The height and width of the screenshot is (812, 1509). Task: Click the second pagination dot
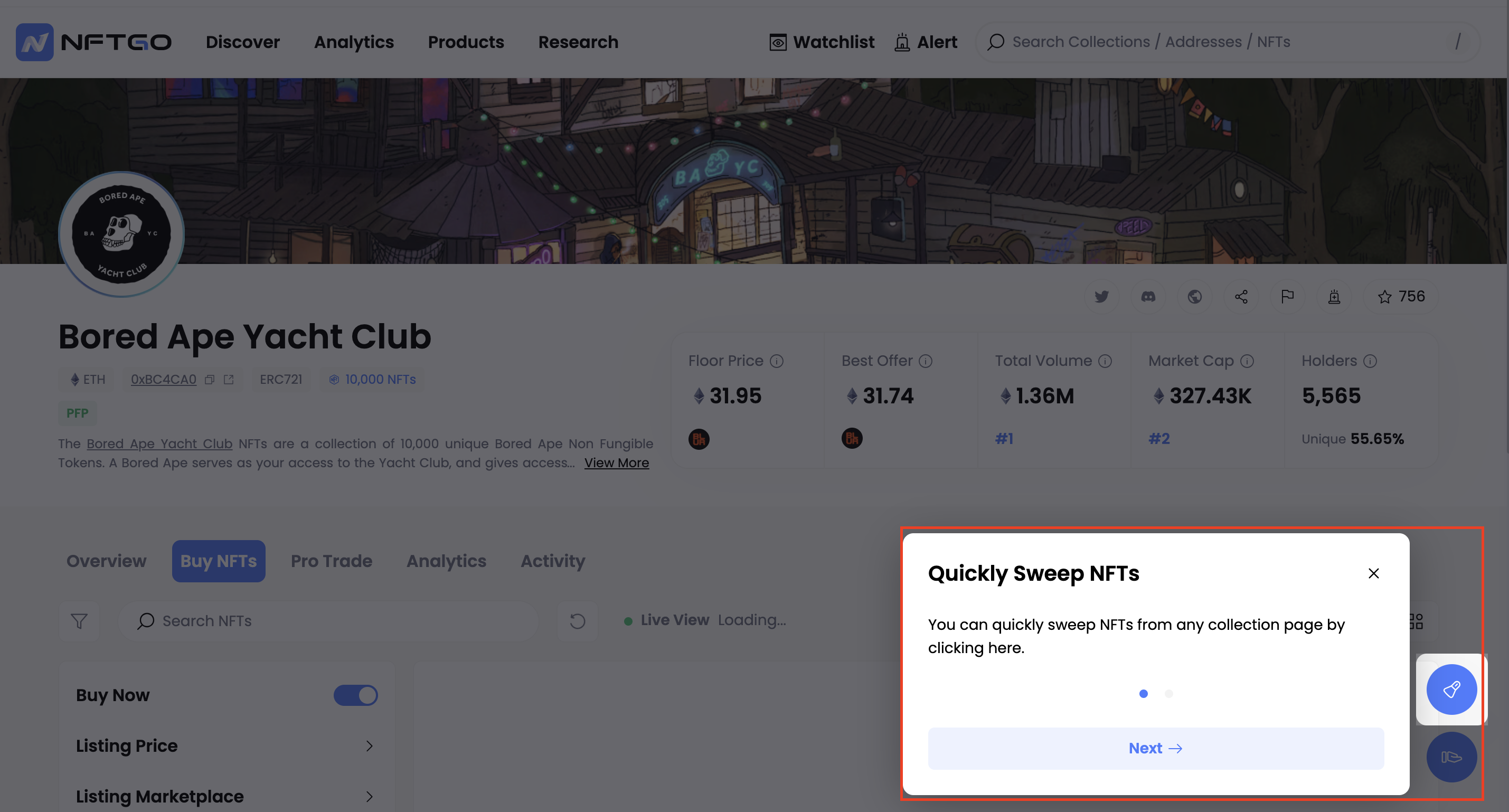pyautogui.click(x=1168, y=694)
